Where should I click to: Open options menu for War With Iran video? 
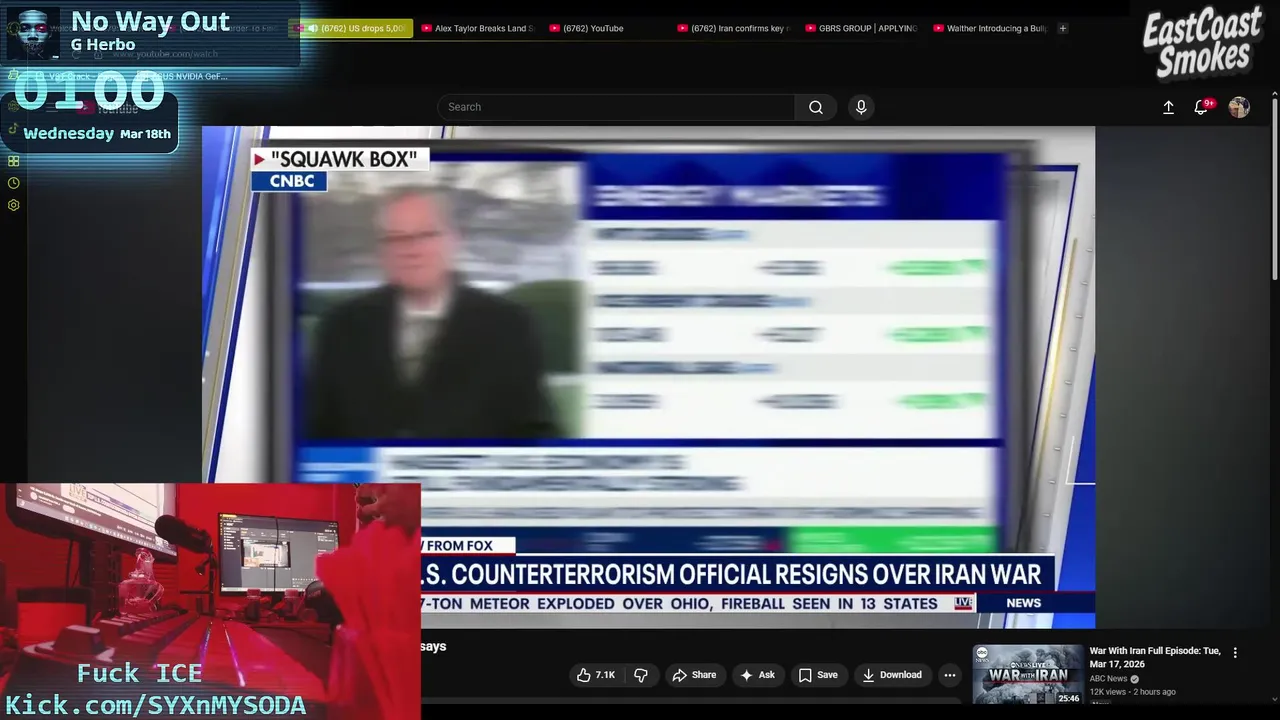coord(1235,652)
